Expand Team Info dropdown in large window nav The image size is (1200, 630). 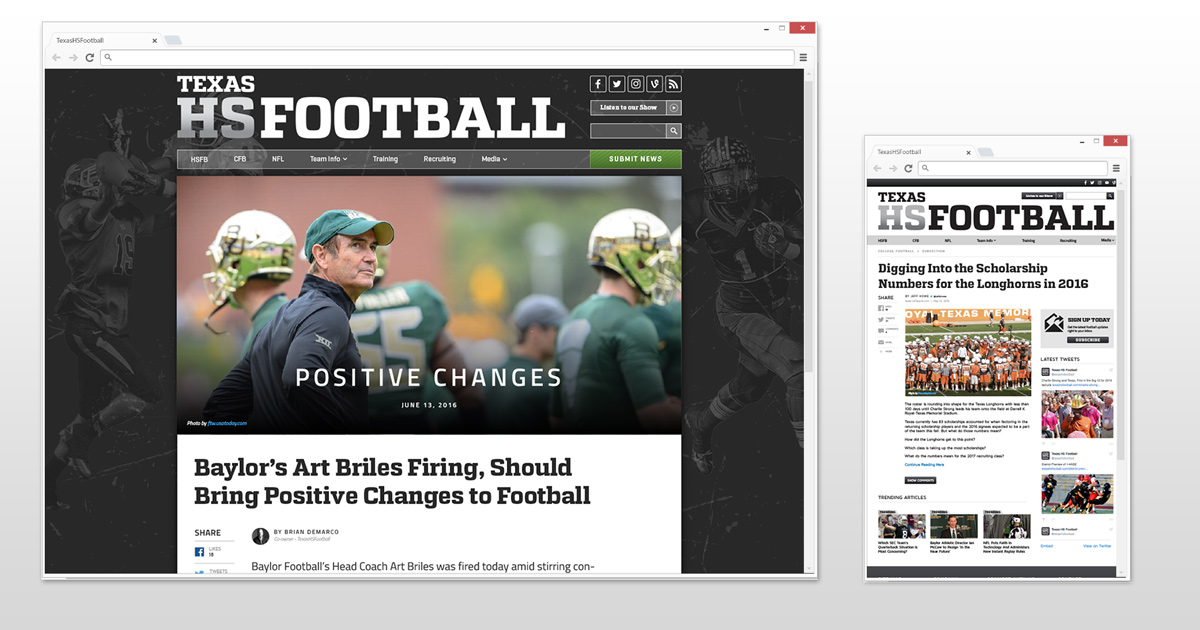(x=328, y=159)
